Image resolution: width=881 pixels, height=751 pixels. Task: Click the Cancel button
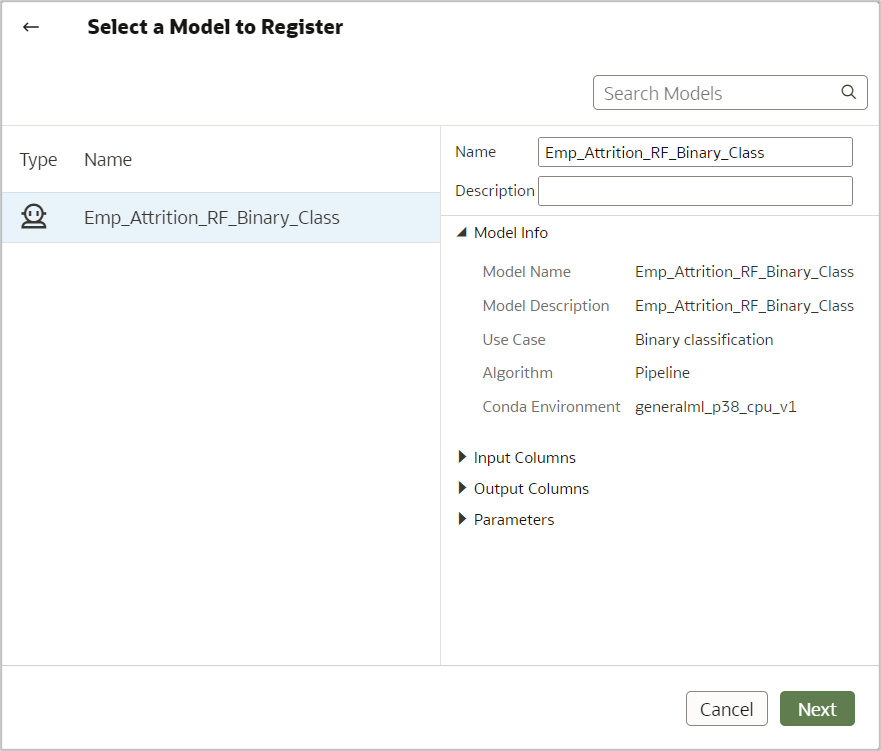(726, 709)
